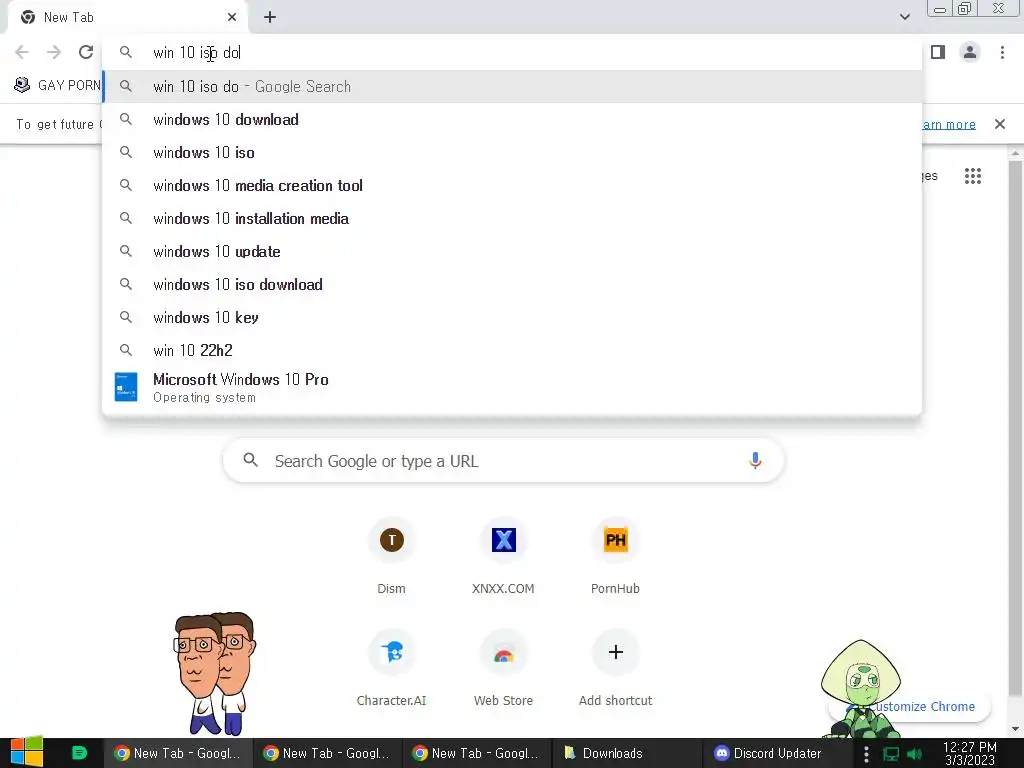
Task: Switch to third New Tab - Google taskbar window
Action: coord(476,753)
